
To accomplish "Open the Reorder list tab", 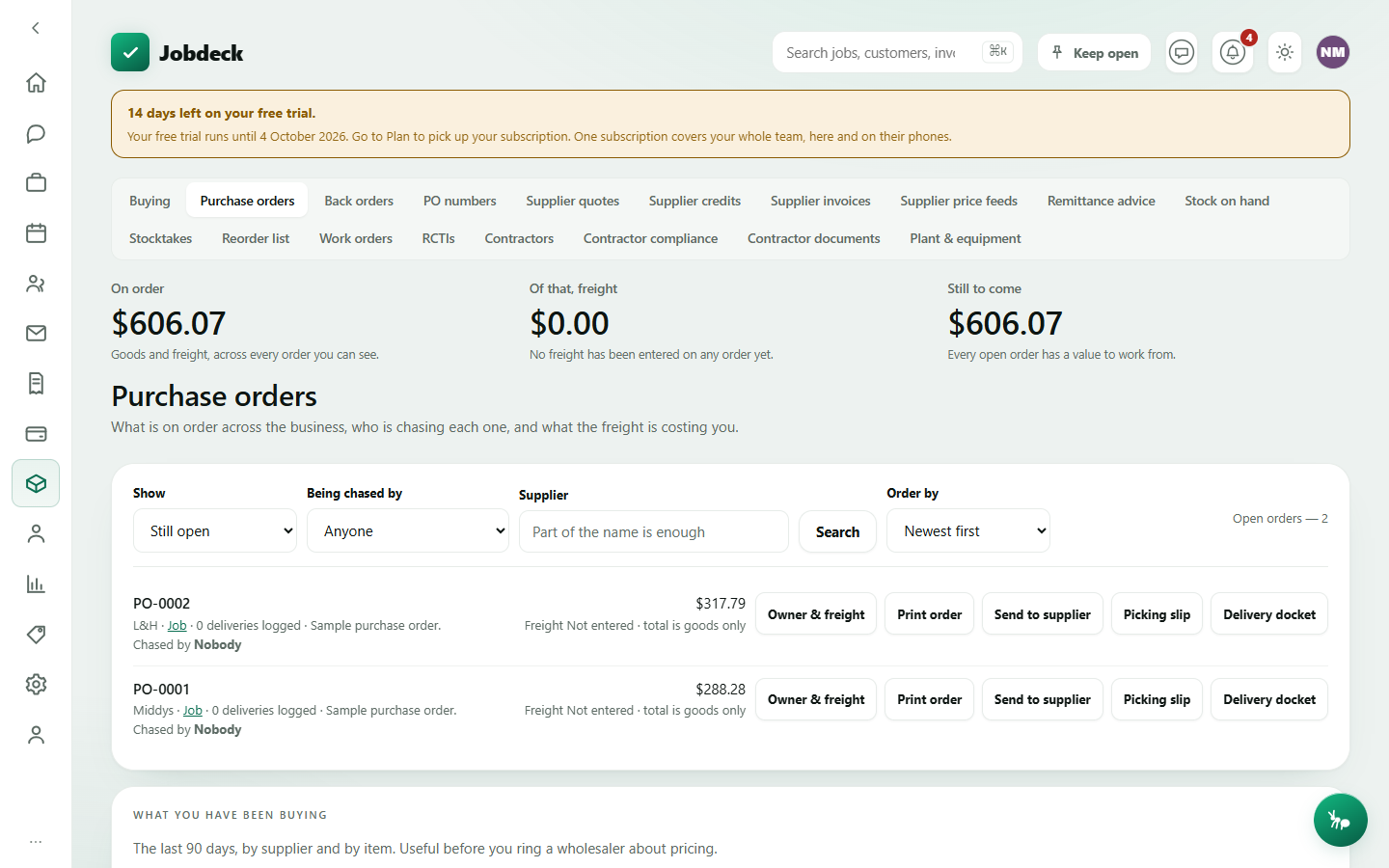I will click(x=256, y=238).
